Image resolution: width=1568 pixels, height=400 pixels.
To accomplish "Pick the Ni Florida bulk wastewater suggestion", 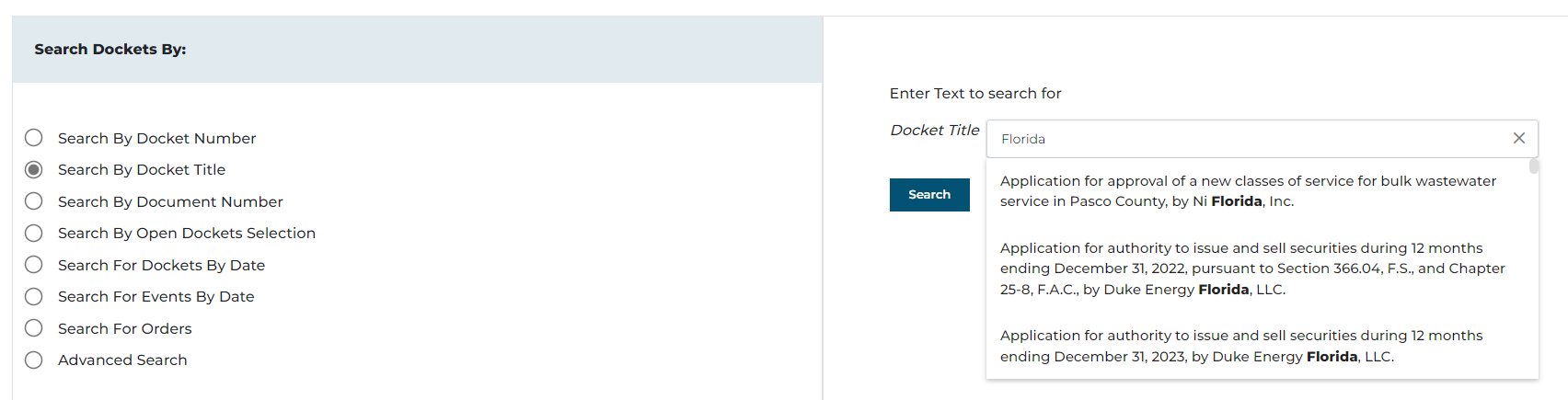I will pos(1248,191).
